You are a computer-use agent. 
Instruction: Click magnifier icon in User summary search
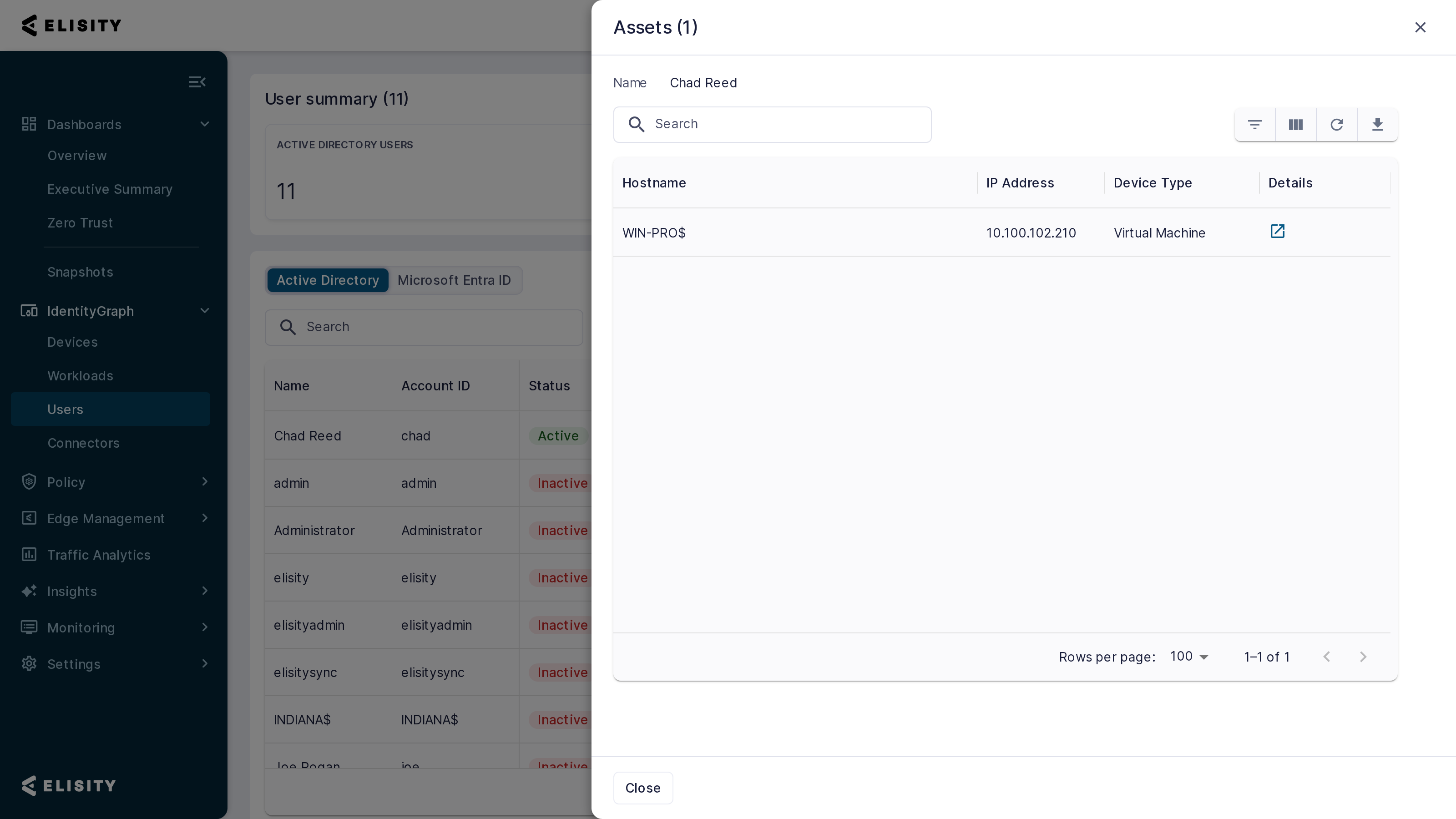click(x=288, y=327)
